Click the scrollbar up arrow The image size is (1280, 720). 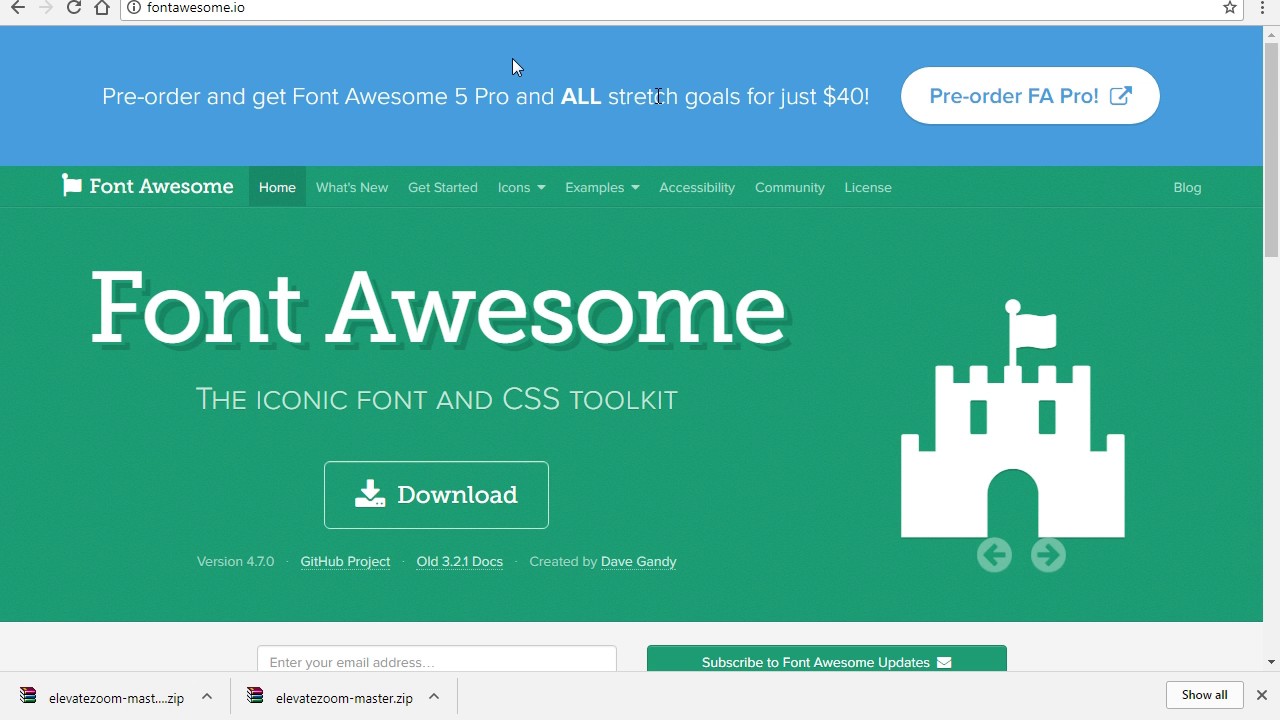tap(1271, 36)
